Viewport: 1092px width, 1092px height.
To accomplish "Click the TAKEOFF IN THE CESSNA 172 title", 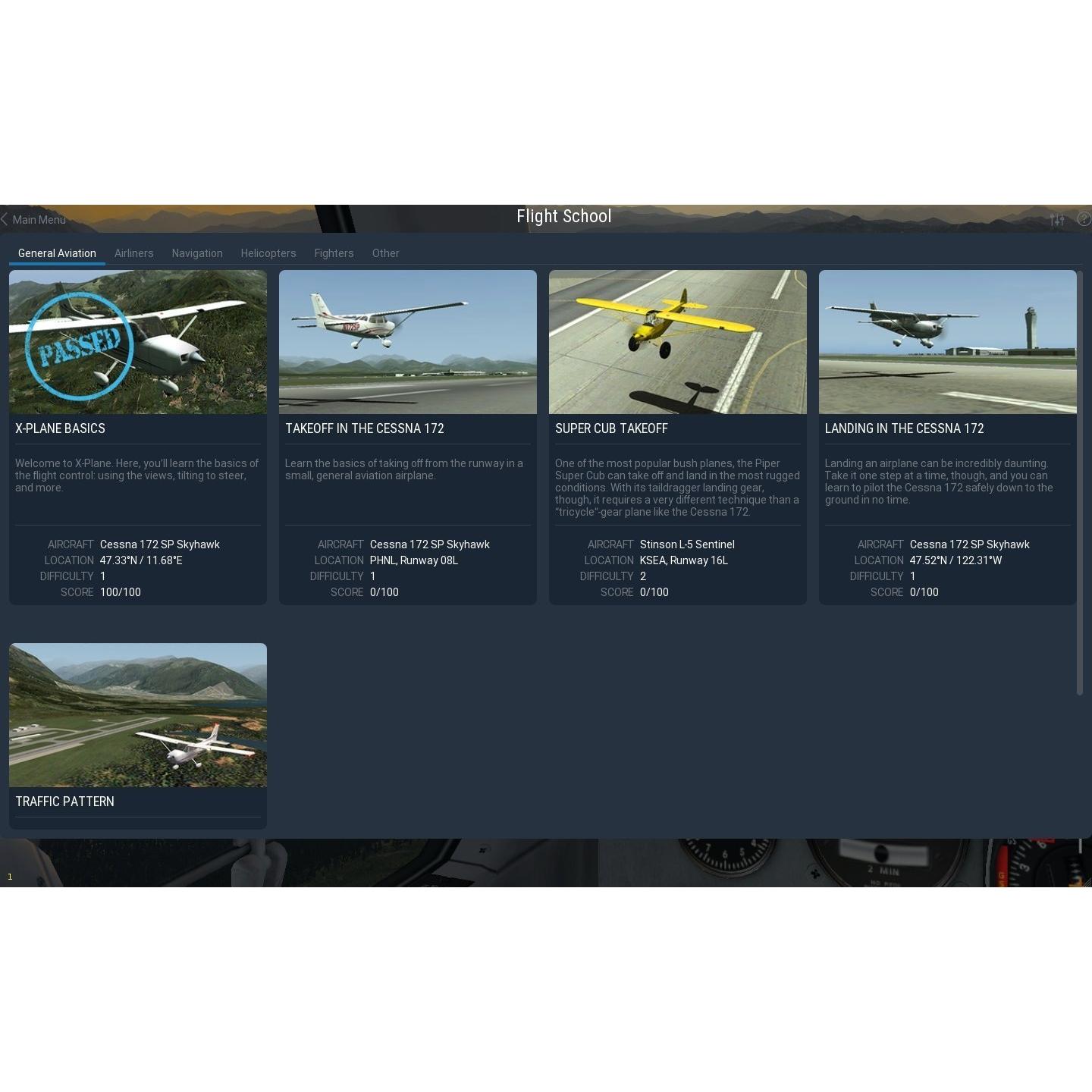I will (365, 428).
